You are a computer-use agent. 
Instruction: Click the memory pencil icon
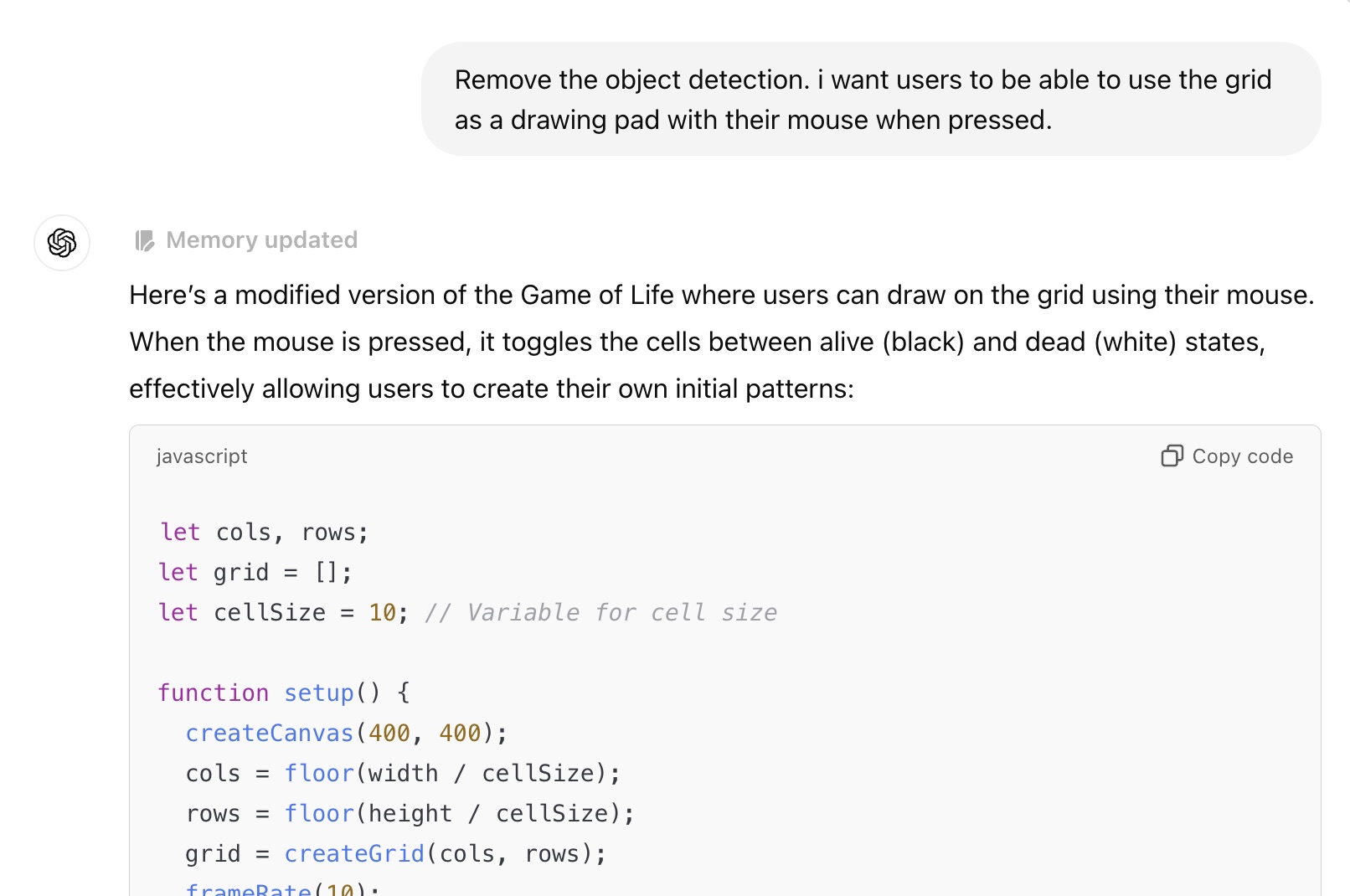click(x=145, y=241)
